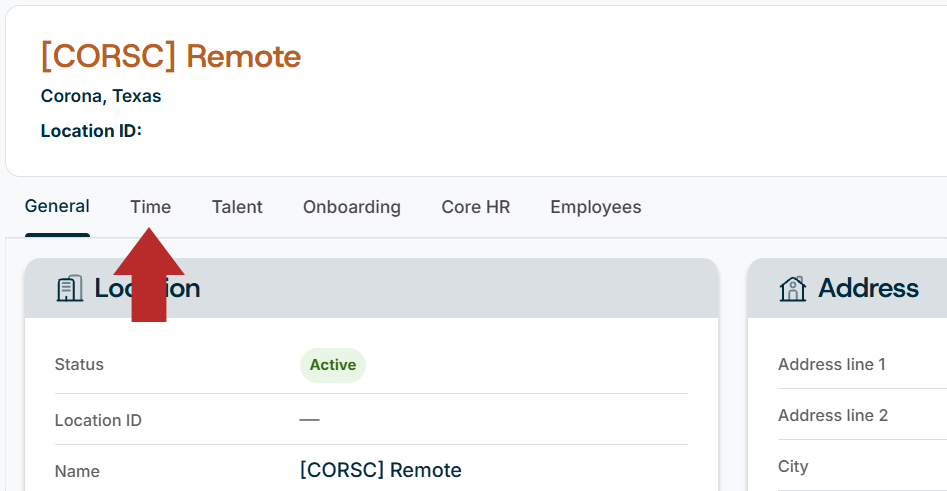This screenshot has height=491, width=947.
Task: Click the Active status badge
Action: click(333, 365)
